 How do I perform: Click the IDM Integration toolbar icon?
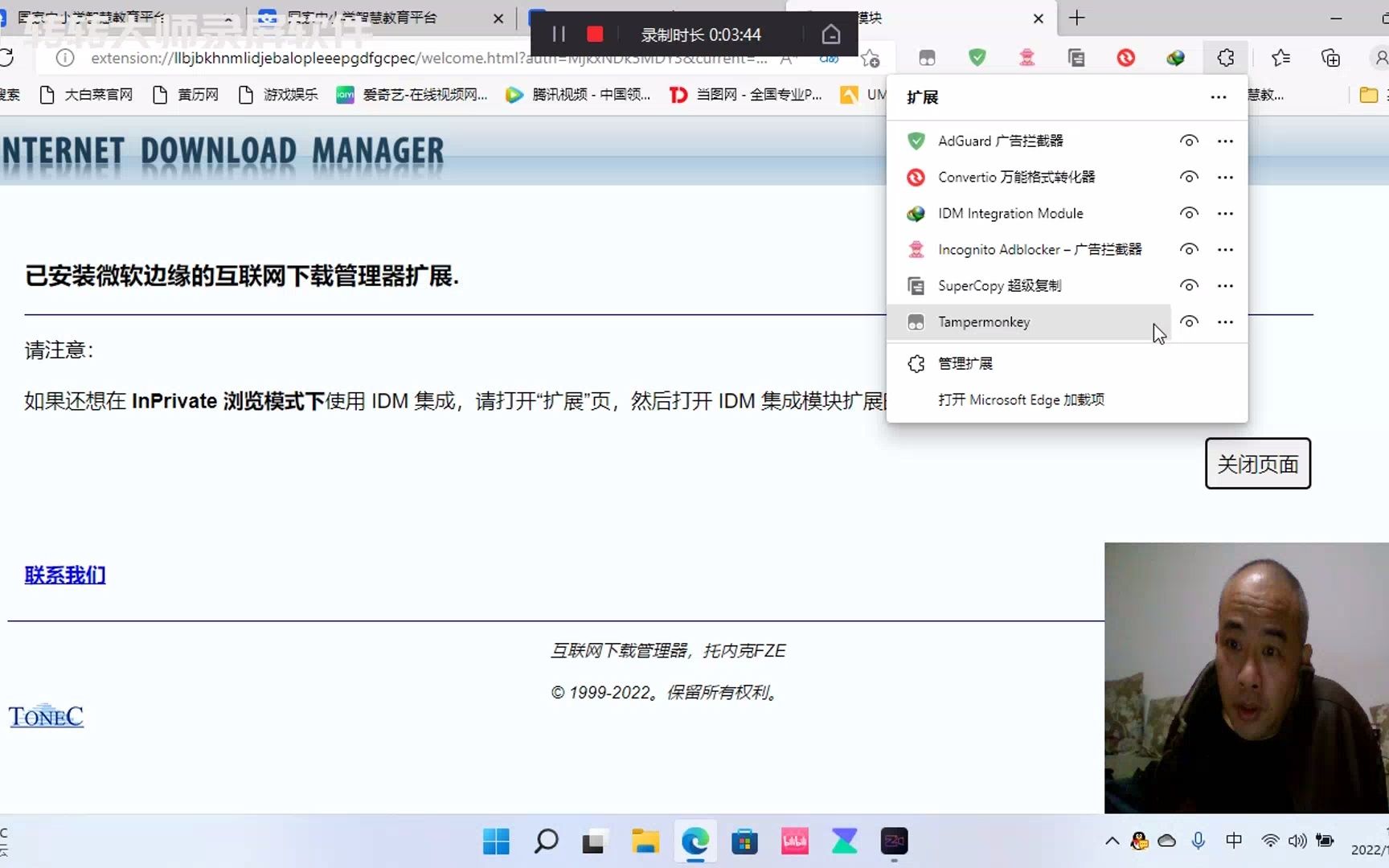tap(1176, 58)
